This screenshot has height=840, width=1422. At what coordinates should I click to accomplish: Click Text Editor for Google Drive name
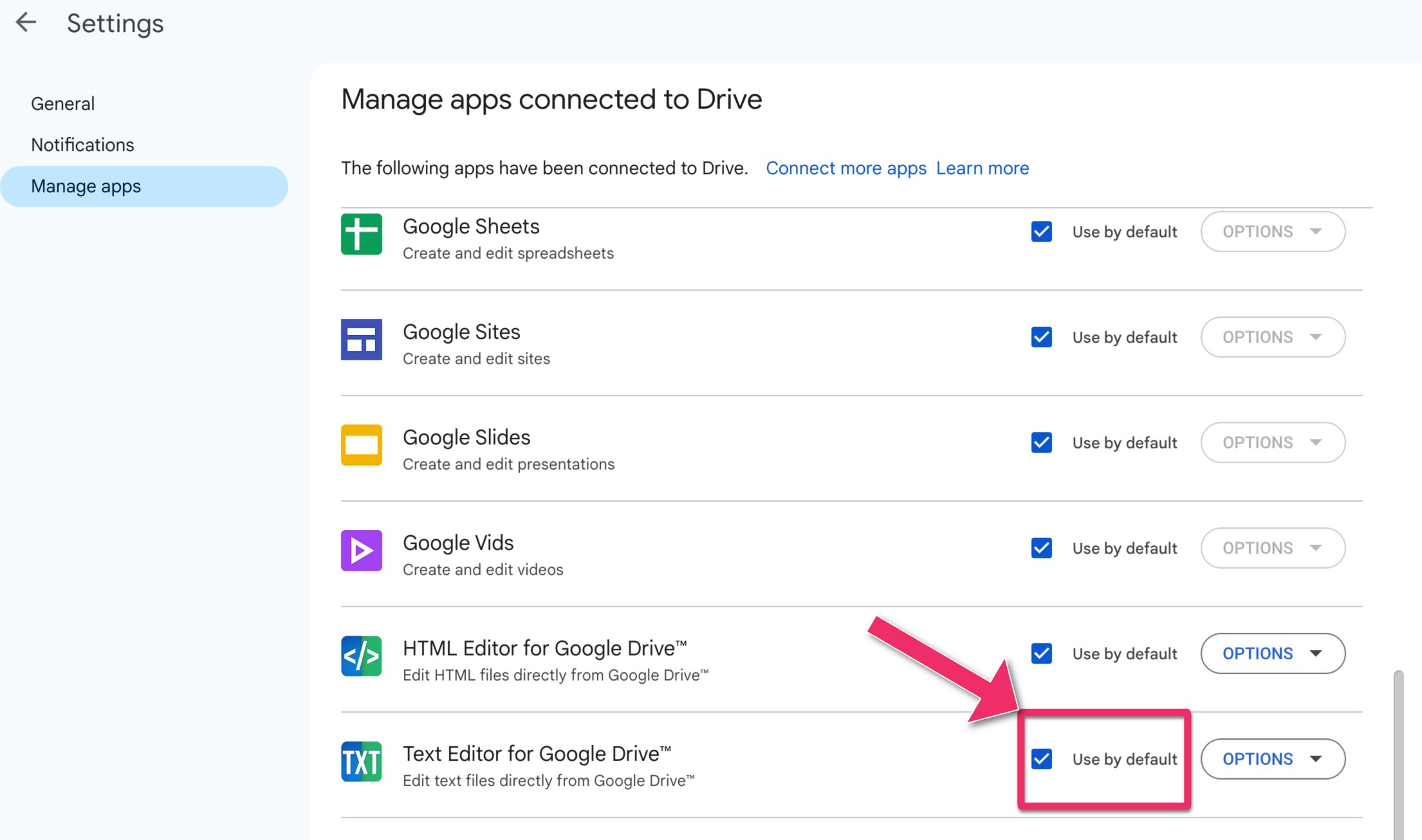(537, 754)
